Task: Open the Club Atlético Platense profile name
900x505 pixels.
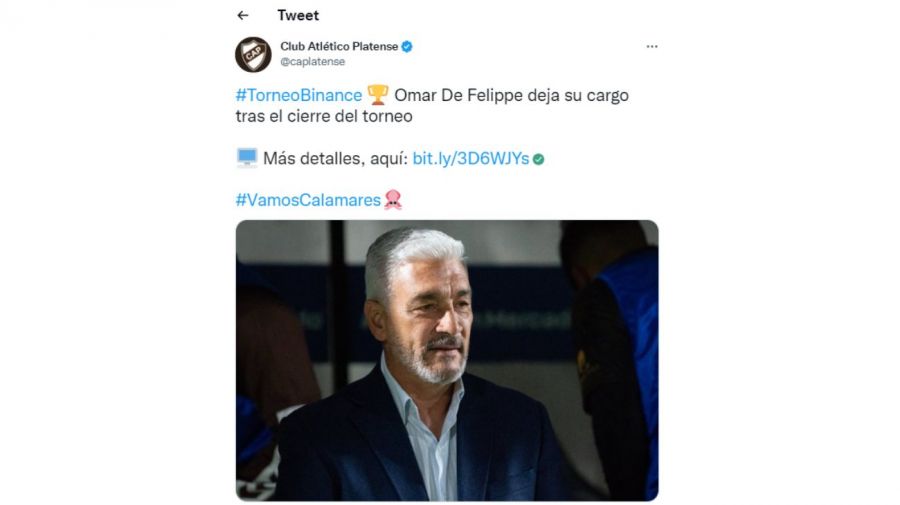Action: point(339,46)
